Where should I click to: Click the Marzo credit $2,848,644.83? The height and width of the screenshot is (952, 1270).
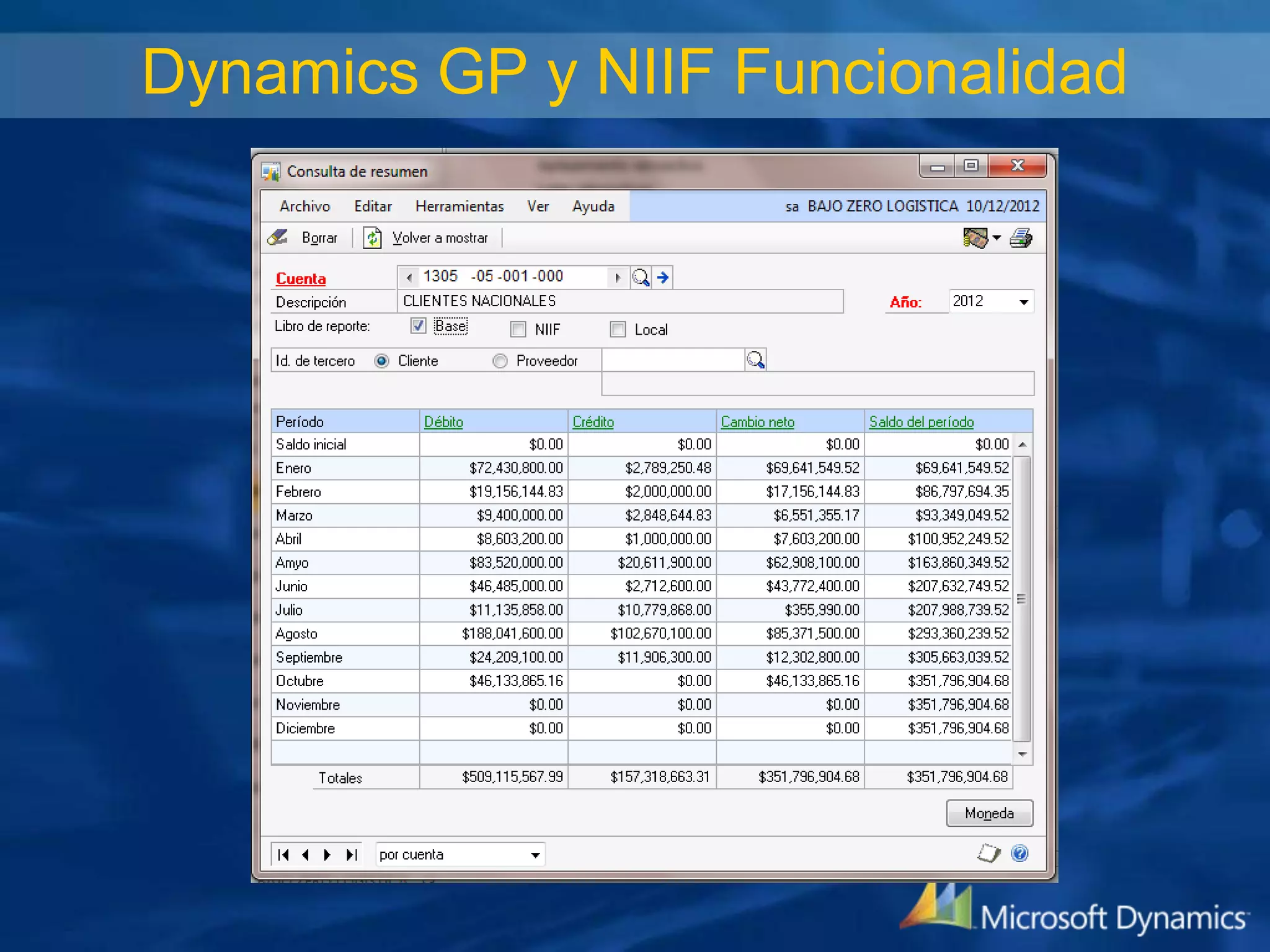click(668, 516)
